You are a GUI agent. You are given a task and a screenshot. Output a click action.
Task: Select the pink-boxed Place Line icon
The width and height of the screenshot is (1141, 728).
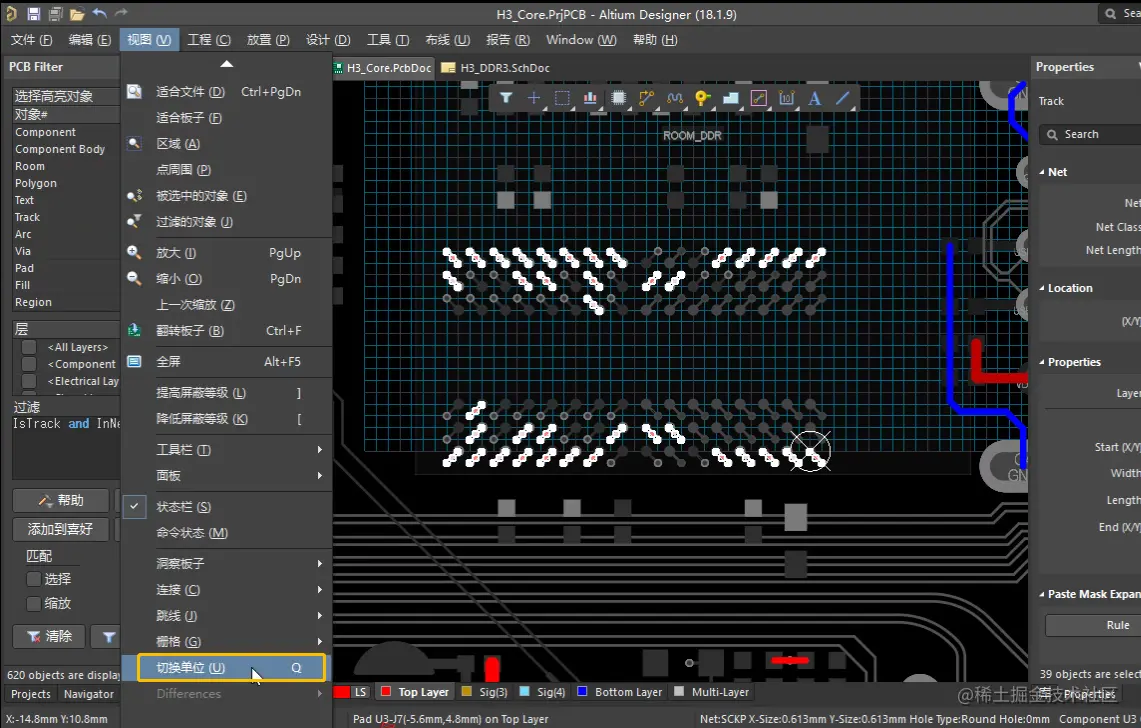pyautogui.click(x=759, y=98)
